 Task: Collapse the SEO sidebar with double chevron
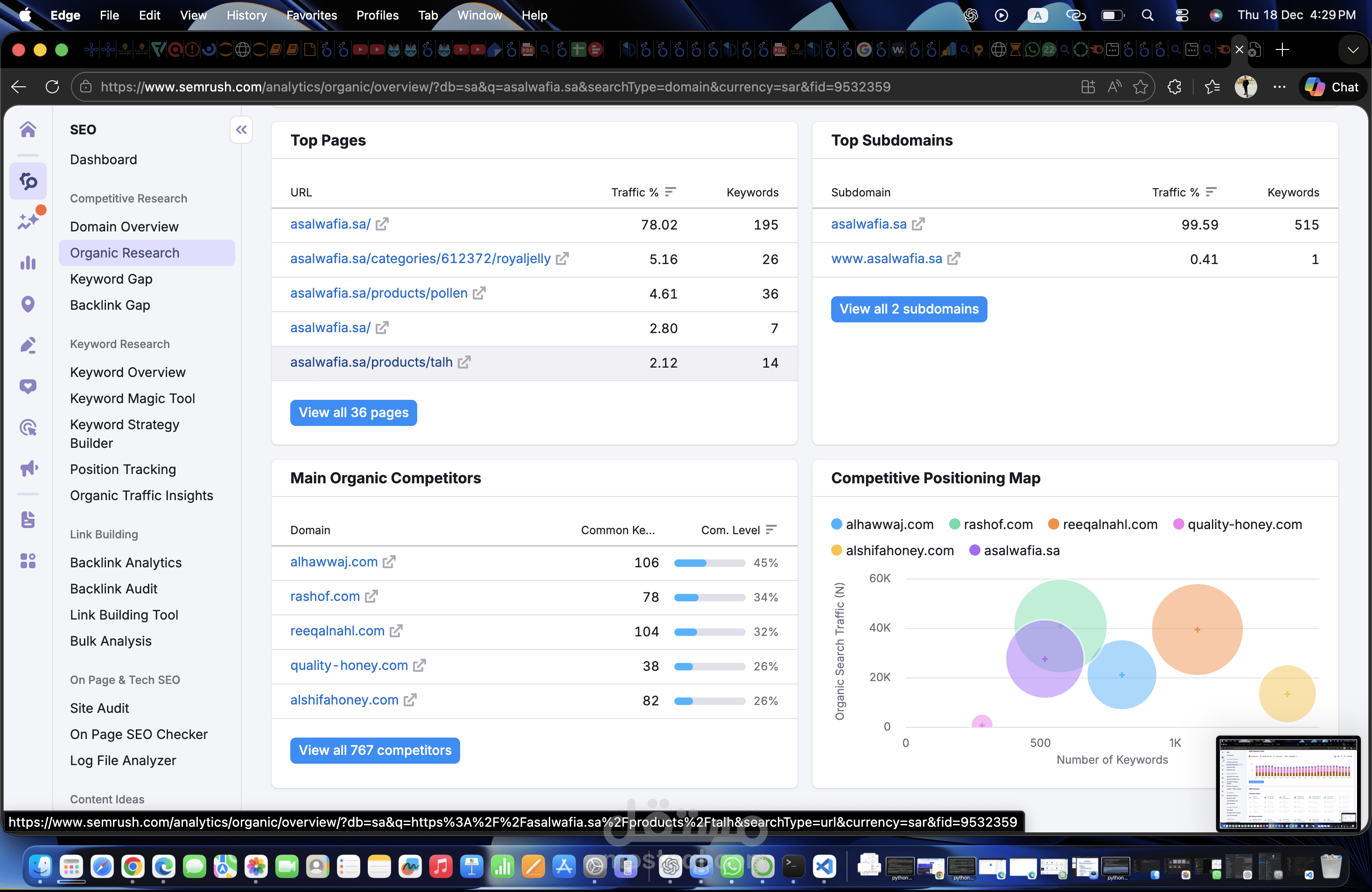[241, 130]
